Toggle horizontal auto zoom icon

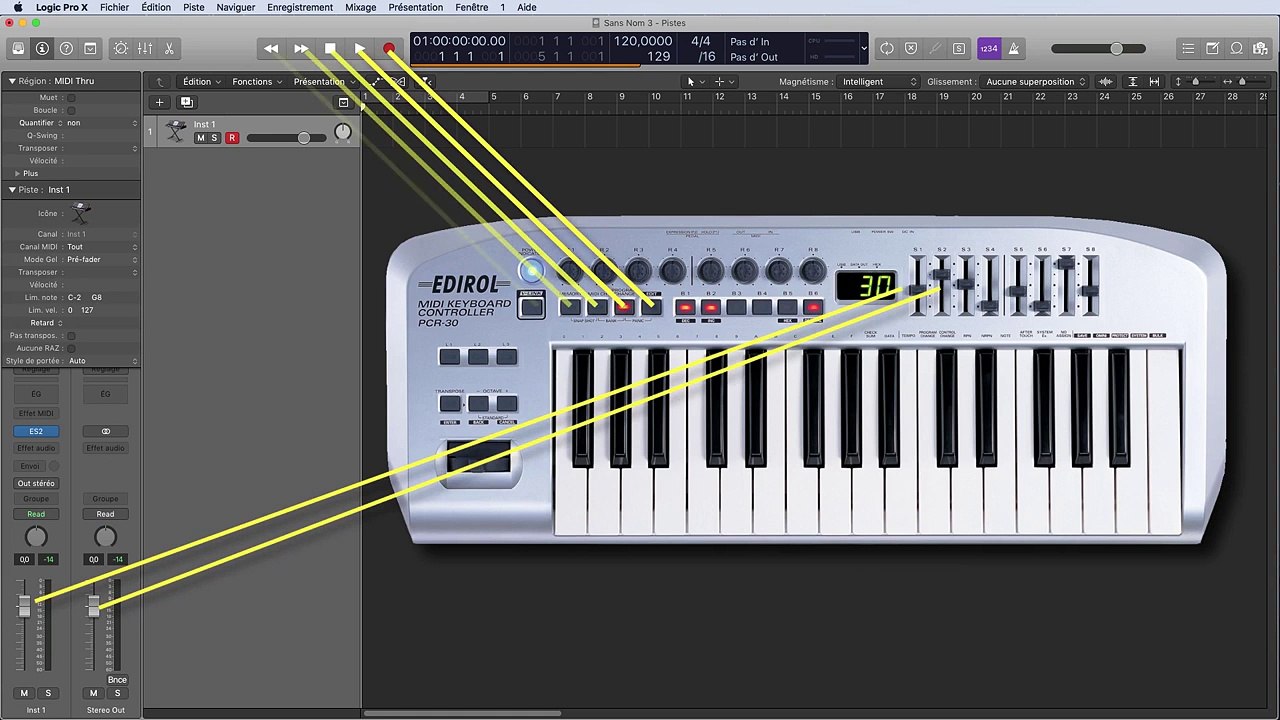point(1155,82)
